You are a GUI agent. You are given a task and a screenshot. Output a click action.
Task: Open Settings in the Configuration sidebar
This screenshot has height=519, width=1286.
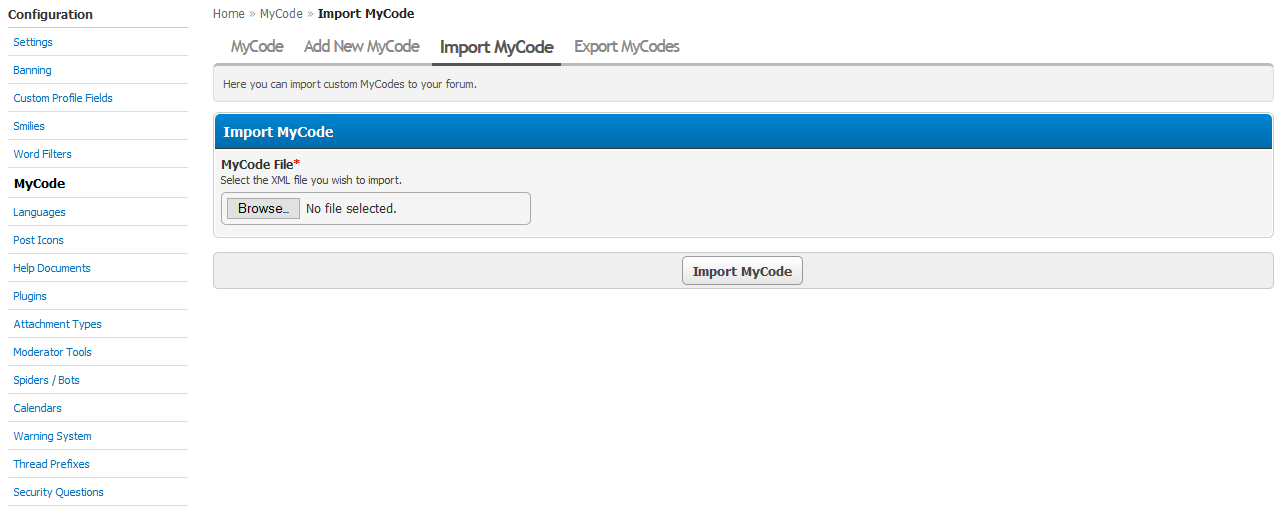pyautogui.click(x=33, y=42)
